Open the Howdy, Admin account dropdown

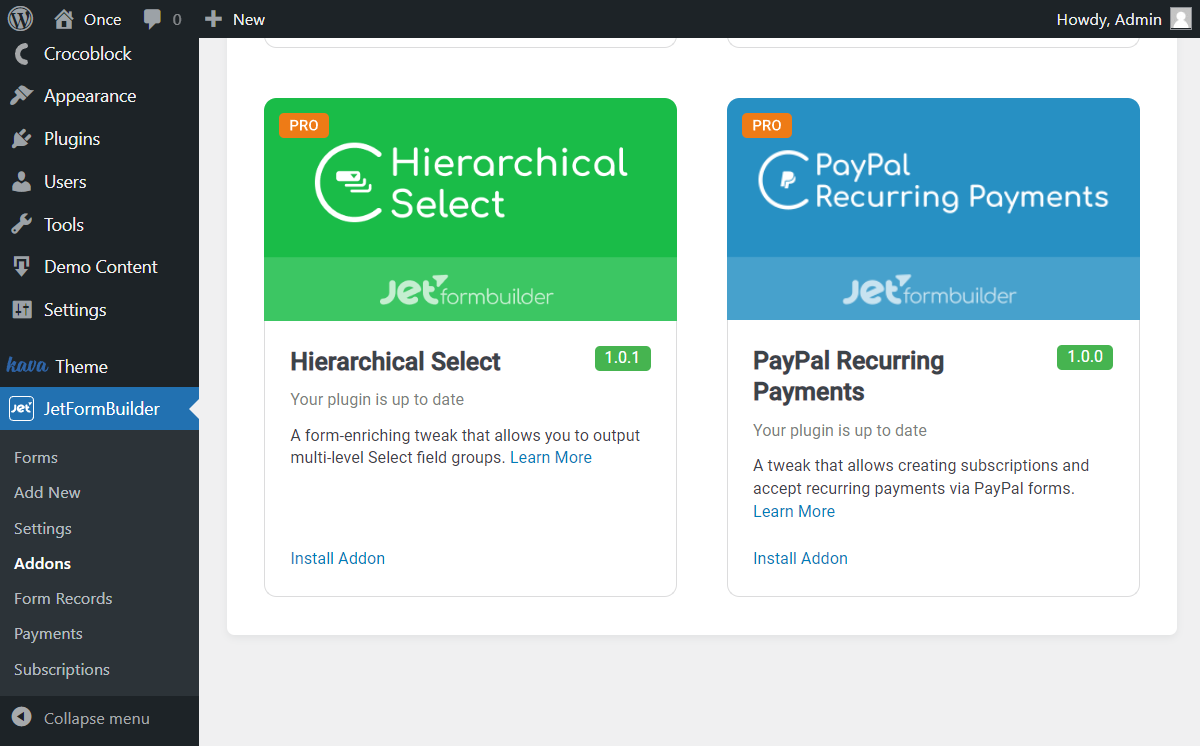[1110, 18]
